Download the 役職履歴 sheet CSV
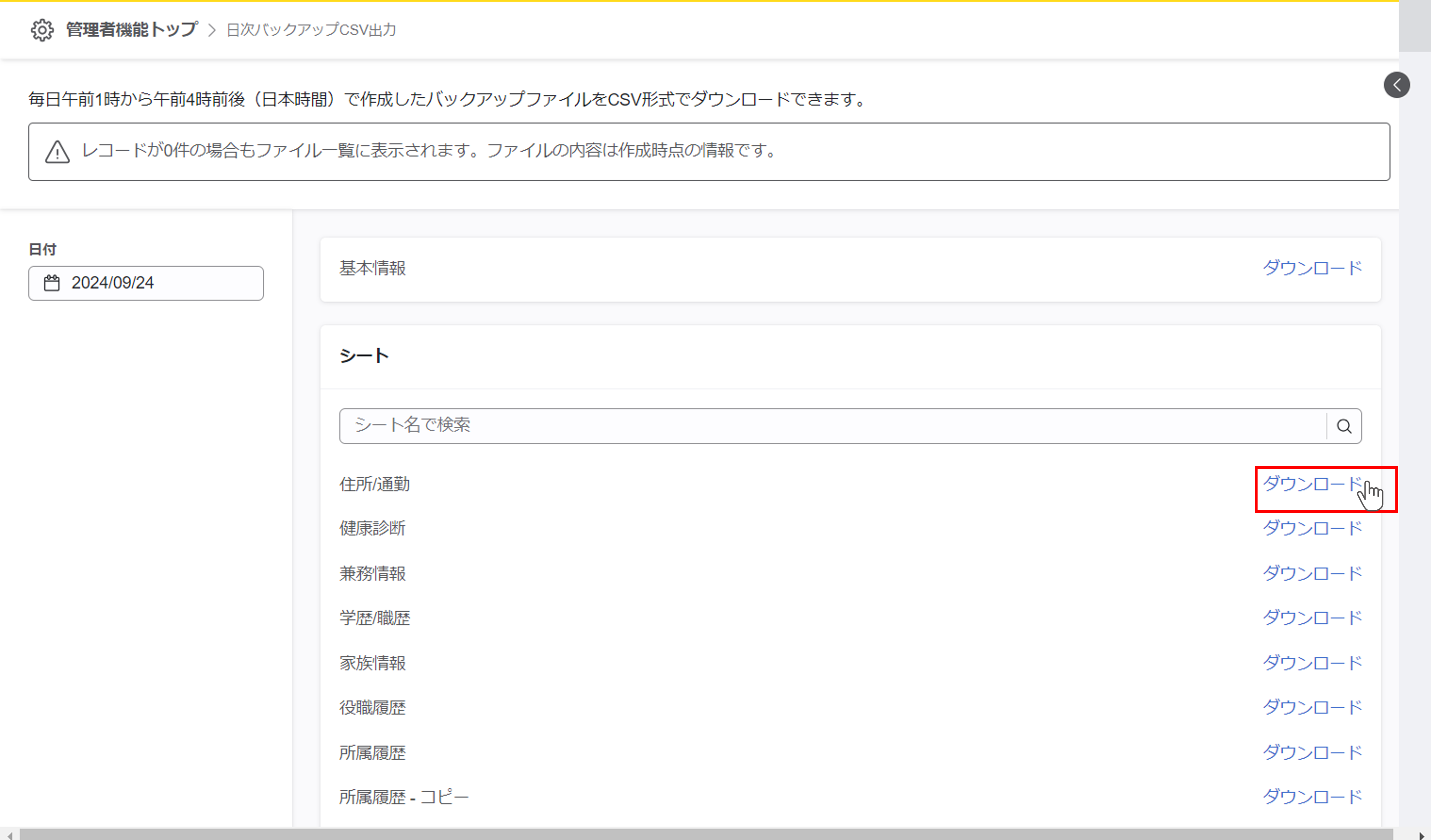Viewport: 1431px width, 840px height. 1312,707
